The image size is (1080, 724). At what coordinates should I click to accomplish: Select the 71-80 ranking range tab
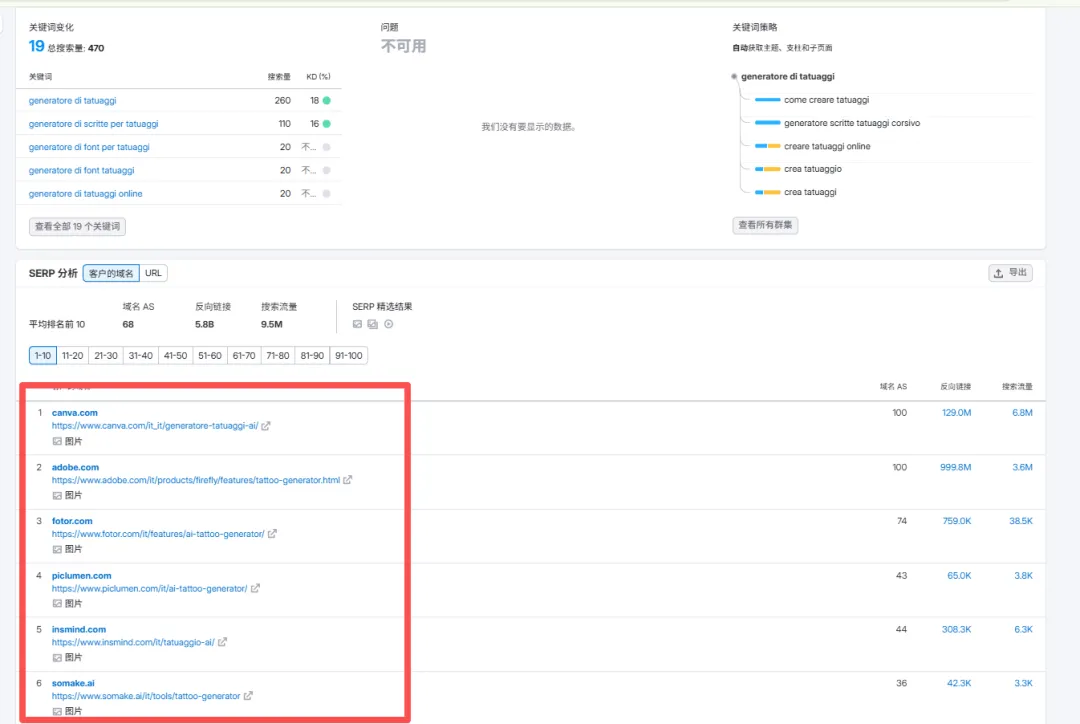click(278, 355)
